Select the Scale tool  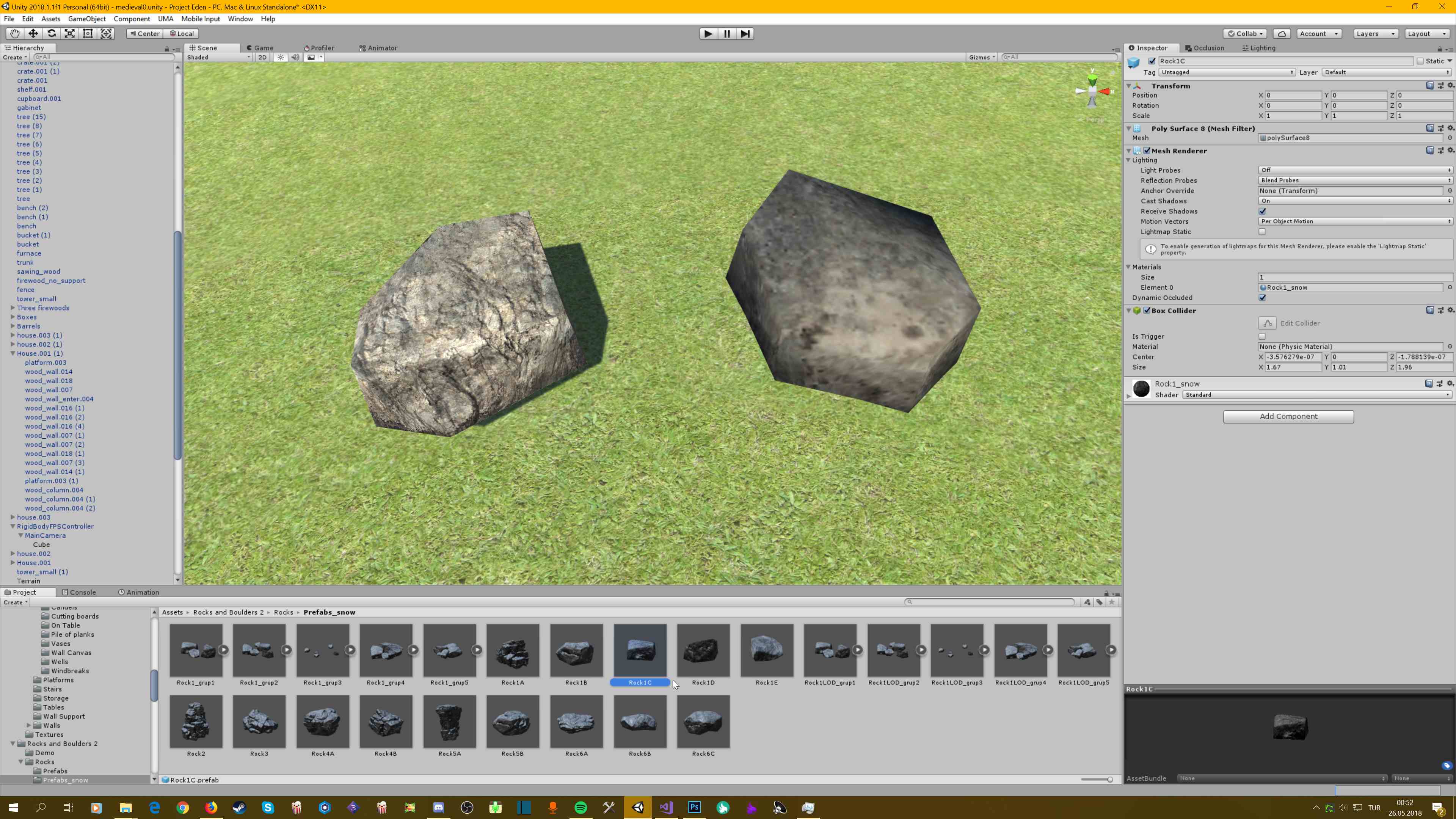pos(69,33)
